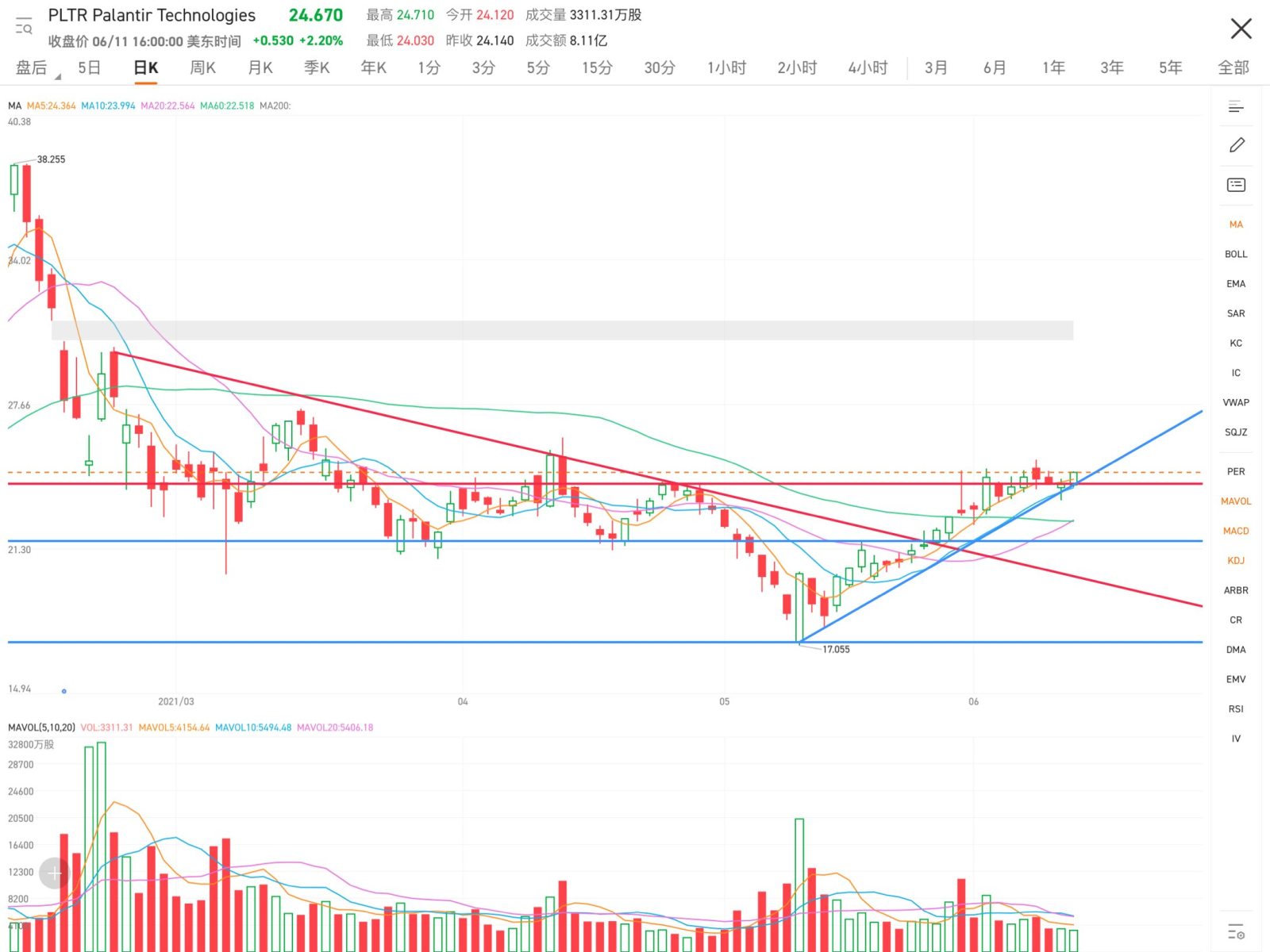Click the 17.055 low price label
The image size is (1270, 952).
(x=836, y=650)
